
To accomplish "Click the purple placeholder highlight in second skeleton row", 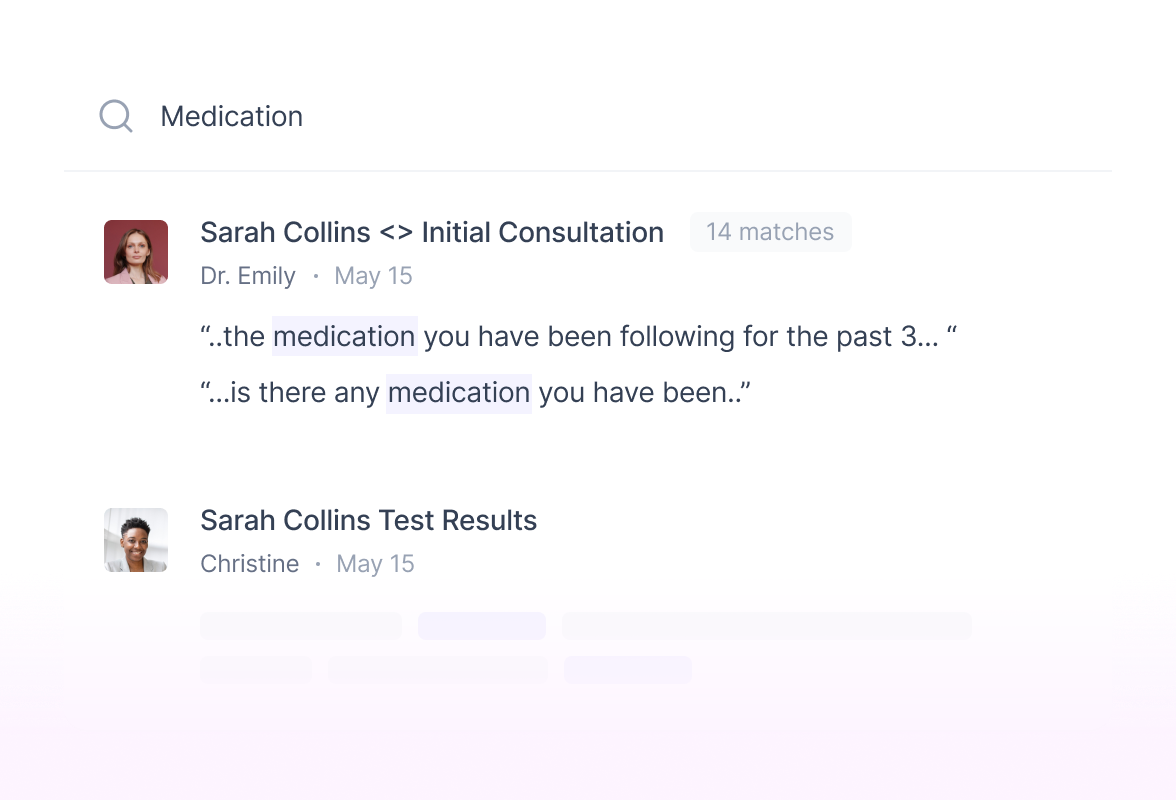I will coord(628,670).
